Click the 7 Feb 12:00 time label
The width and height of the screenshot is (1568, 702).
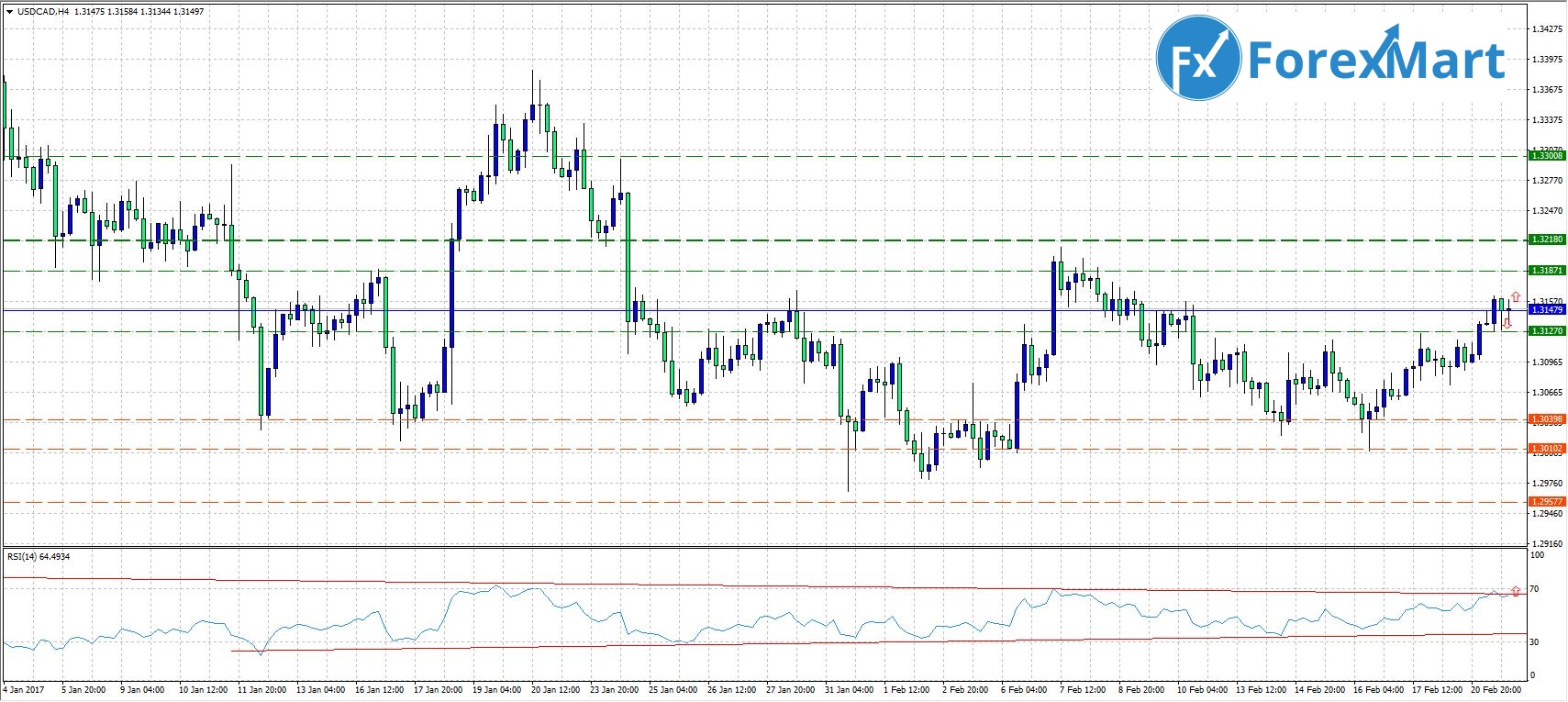coord(1083,690)
